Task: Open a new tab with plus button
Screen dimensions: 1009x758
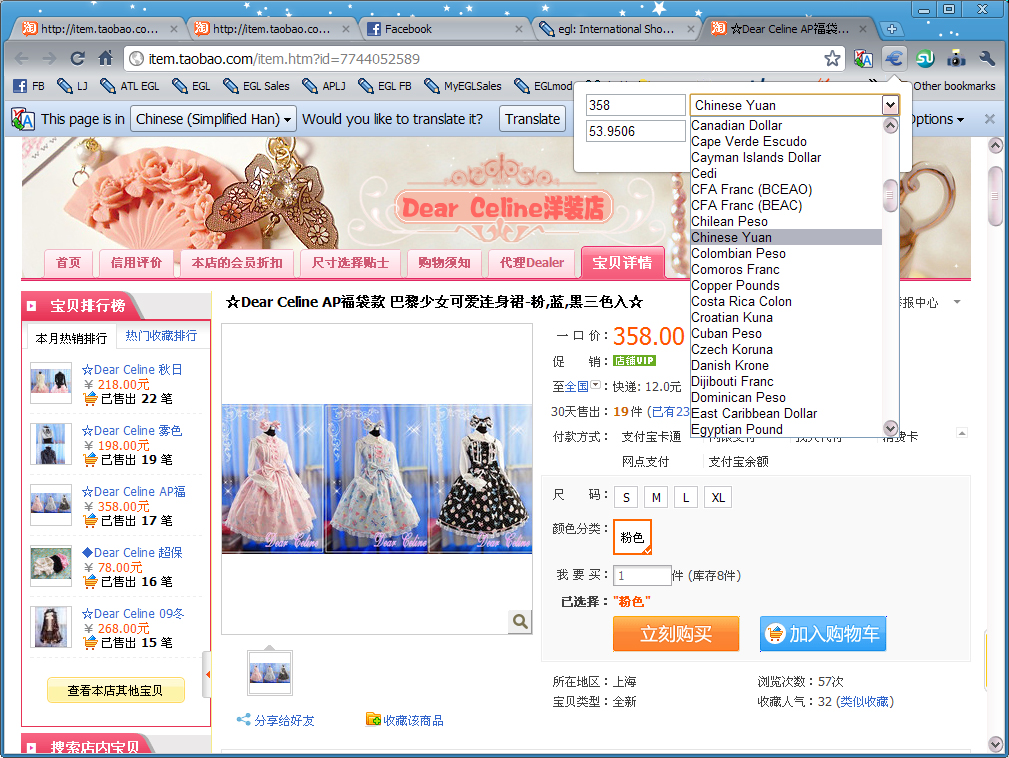Action: [x=892, y=29]
